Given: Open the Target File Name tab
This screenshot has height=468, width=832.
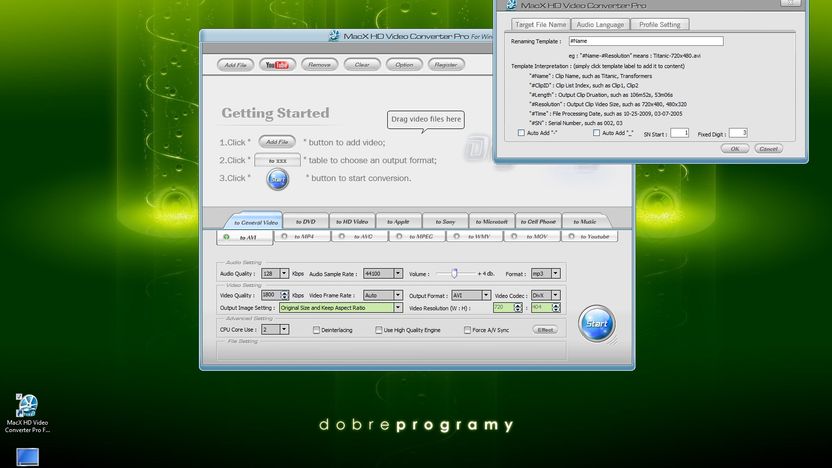Looking at the screenshot, I should click(541, 24).
